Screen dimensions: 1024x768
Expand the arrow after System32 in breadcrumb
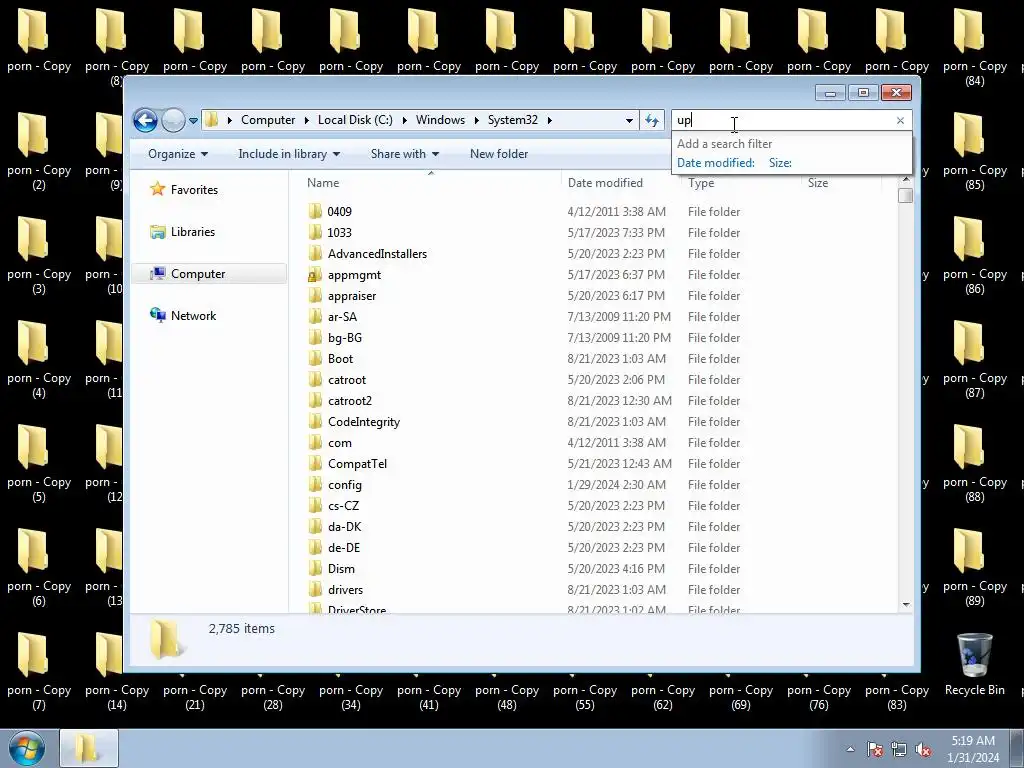pyautogui.click(x=550, y=120)
